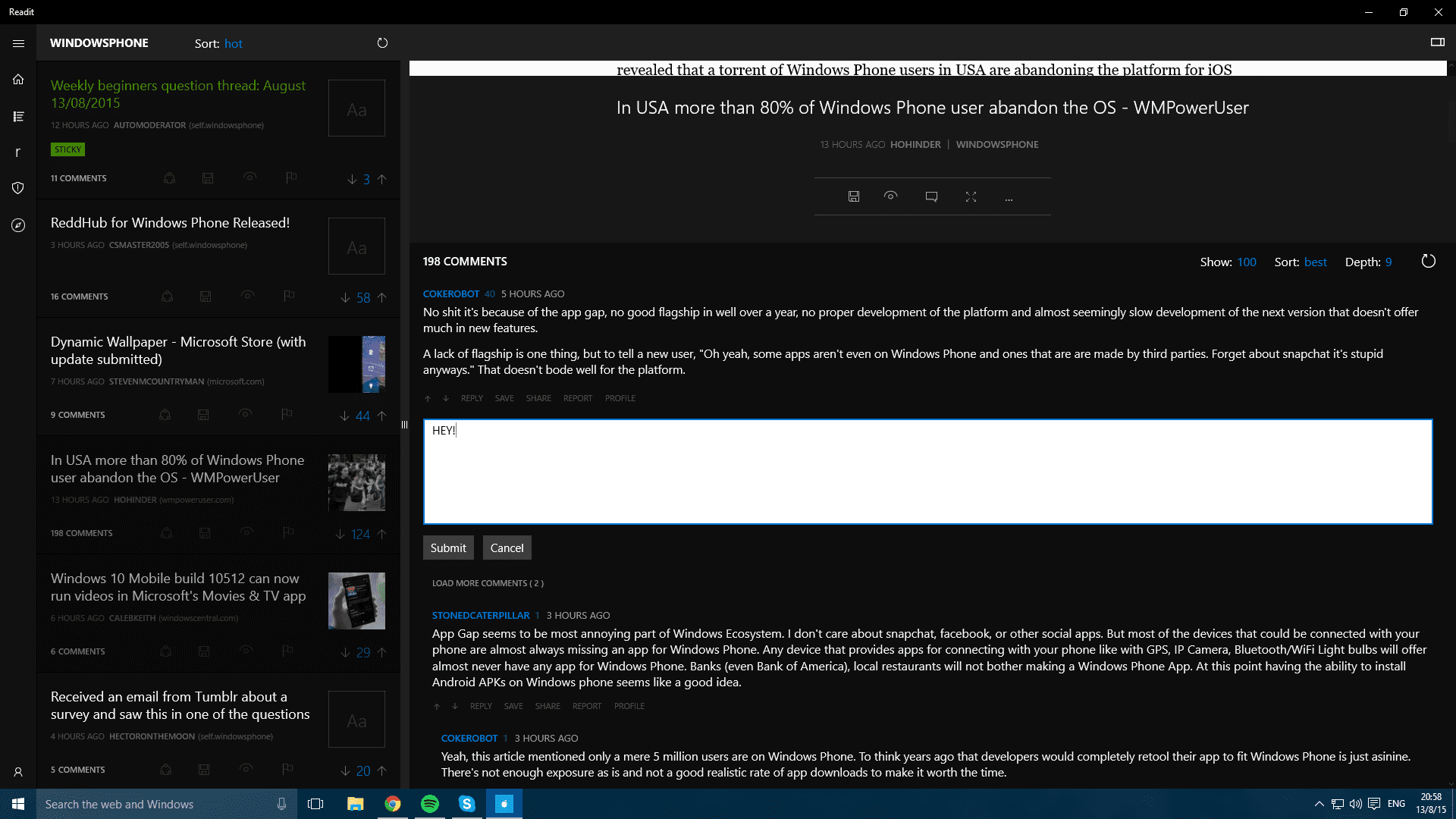
Task: Open Dynamic Wallpaper post thumbnail
Action: pos(356,364)
